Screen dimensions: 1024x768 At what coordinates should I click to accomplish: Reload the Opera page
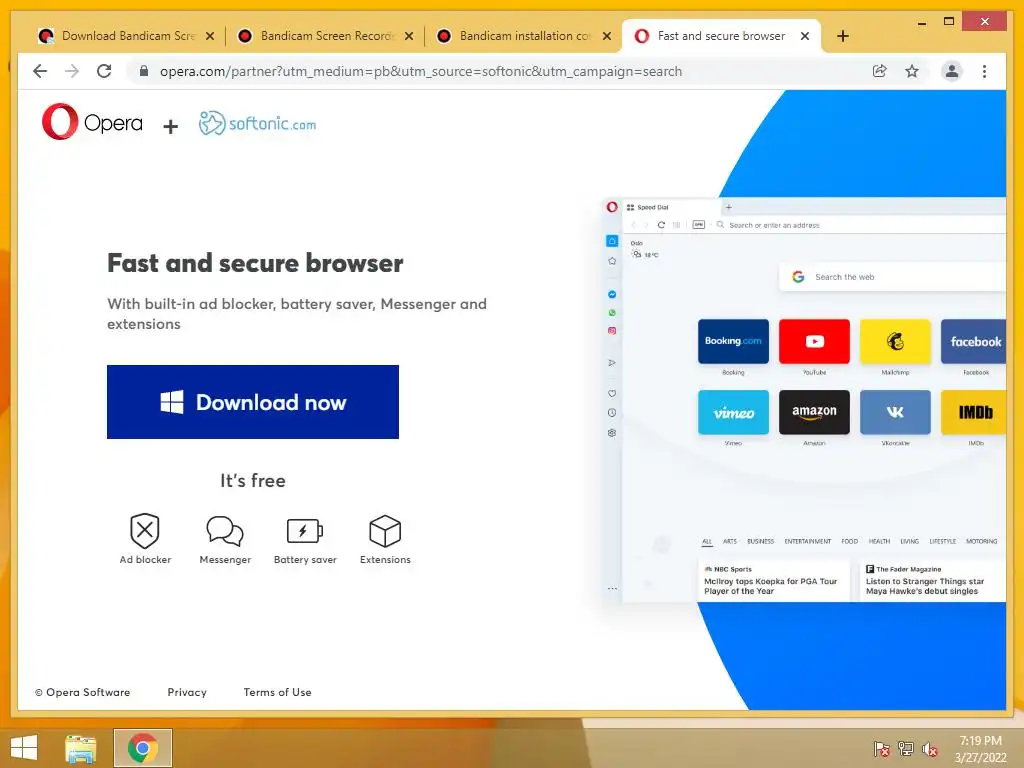point(104,71)
